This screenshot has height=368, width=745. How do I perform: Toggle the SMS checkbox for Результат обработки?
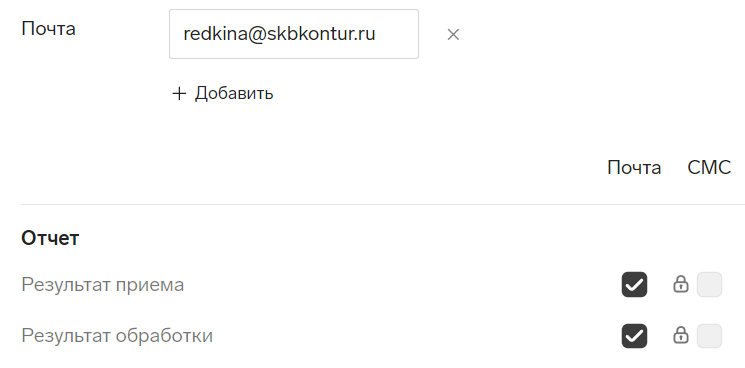point(709,336)
